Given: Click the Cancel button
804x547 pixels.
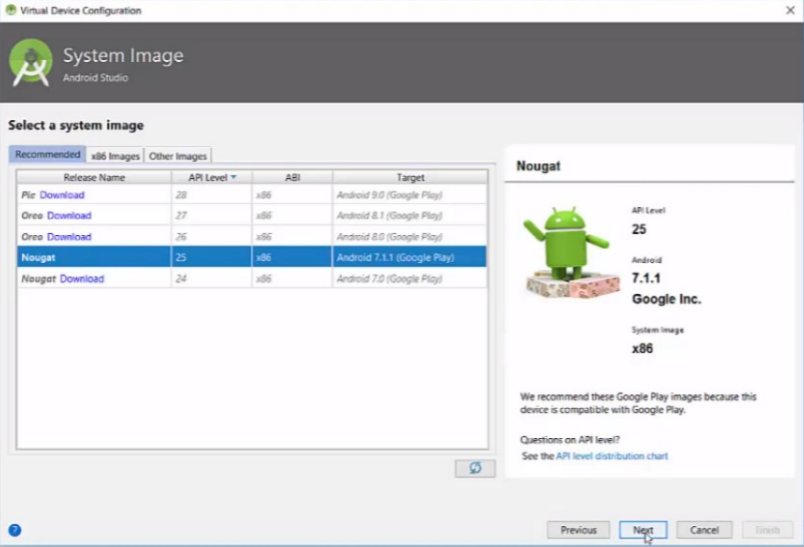Looking at the screenshot, I should point(704,530).
